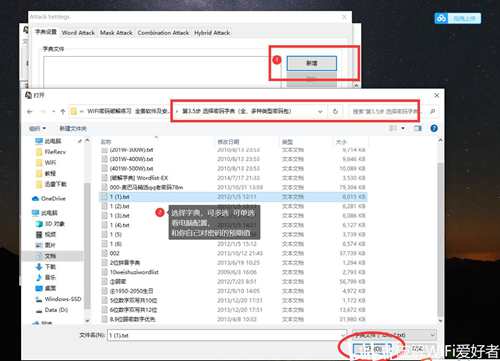This screenshot has height=361, width=500.
Task: Select the 音乐 music folder in sidebar
Action: 46,277
